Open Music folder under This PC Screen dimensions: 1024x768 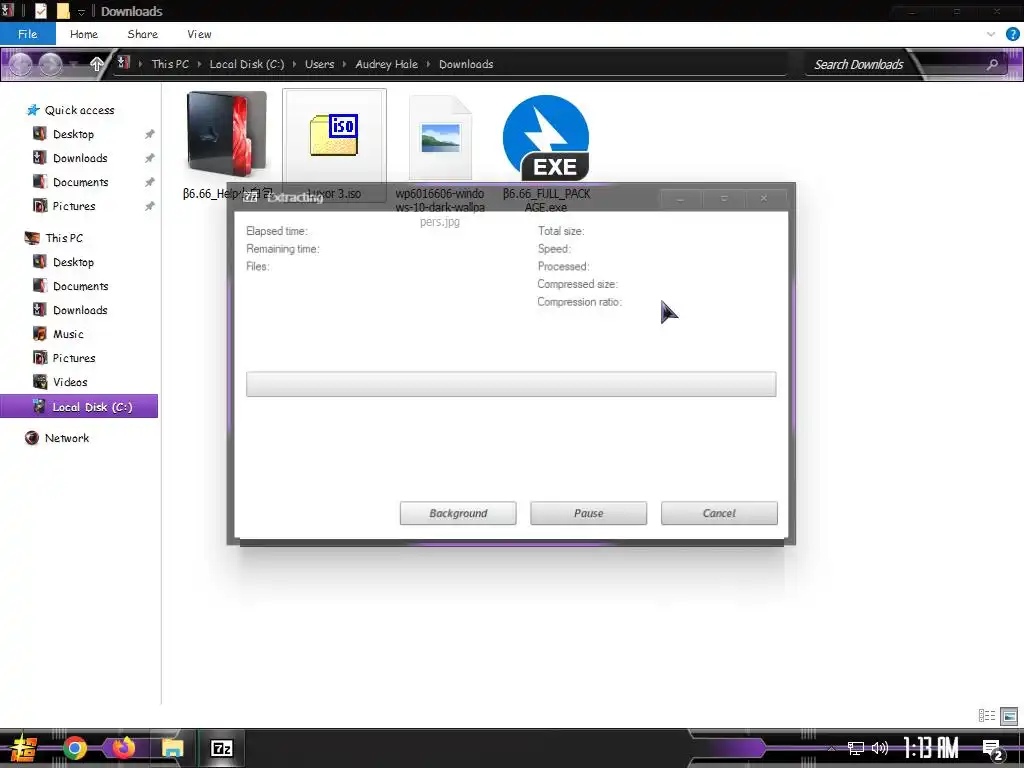click(x=68, y=334)
